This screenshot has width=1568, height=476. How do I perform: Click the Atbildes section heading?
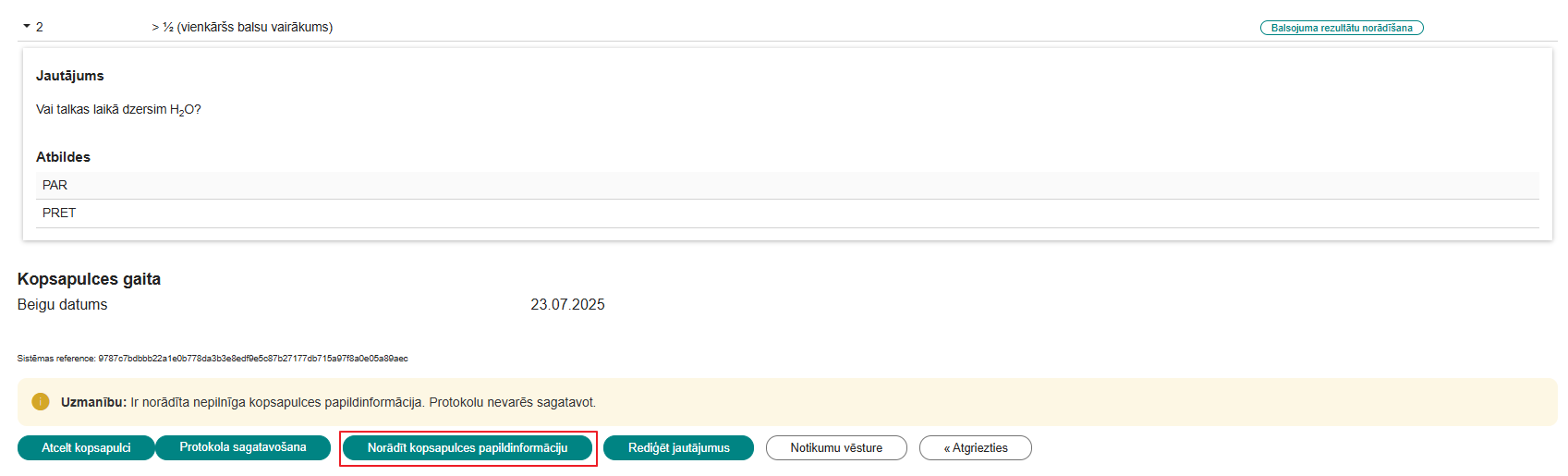tap(63, 157)
